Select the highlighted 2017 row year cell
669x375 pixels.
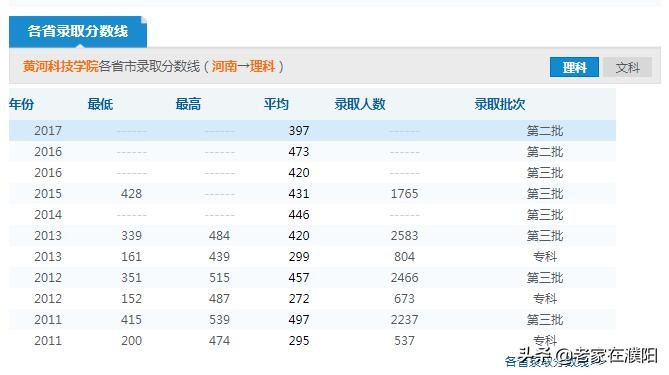click(48, 131)
